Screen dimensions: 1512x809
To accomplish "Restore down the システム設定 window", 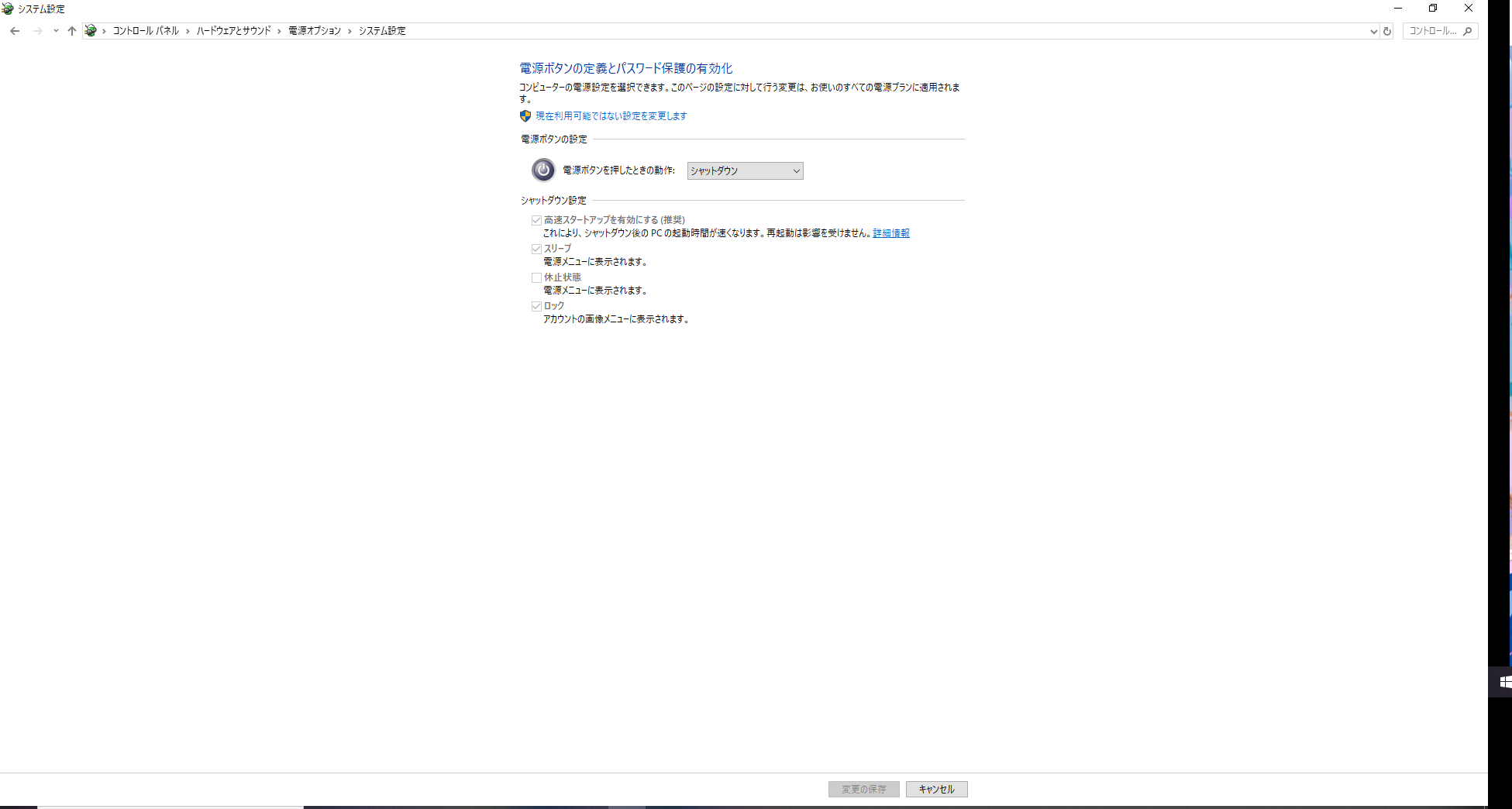I will (1433, 9).
